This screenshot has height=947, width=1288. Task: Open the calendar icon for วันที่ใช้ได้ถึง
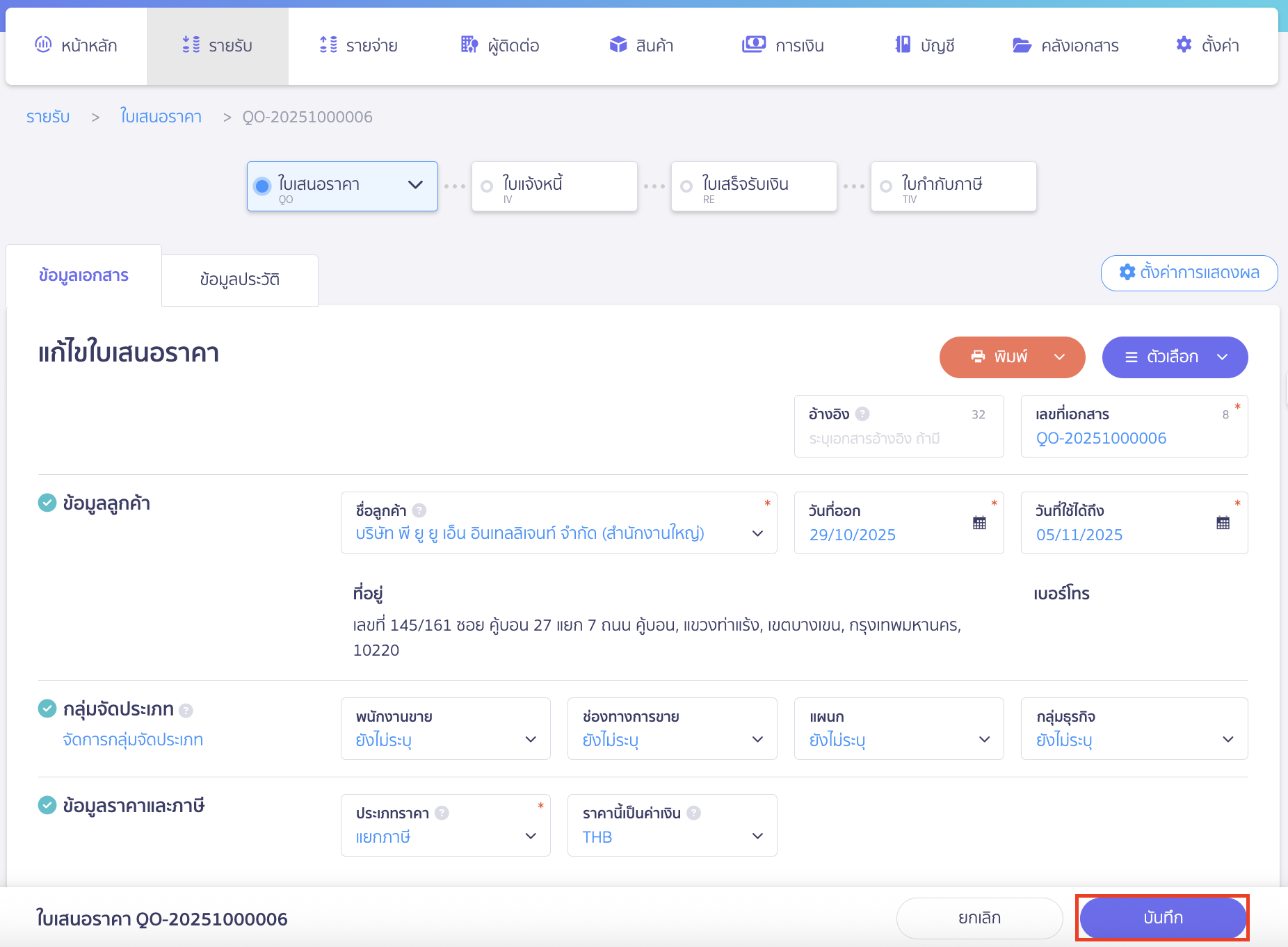pyautogui.click(x=1223, y=523)
